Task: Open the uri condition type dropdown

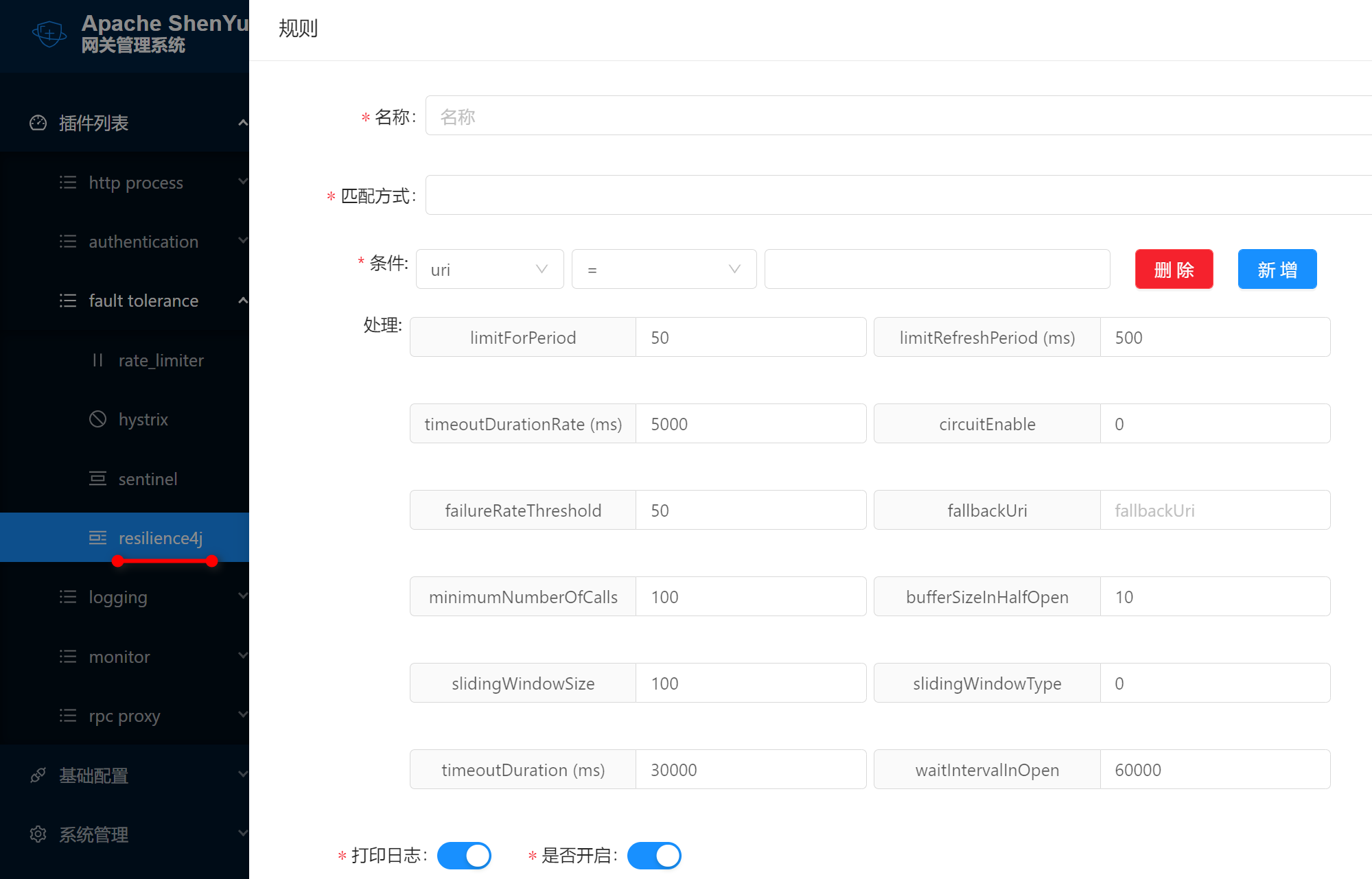Action: 489,269
